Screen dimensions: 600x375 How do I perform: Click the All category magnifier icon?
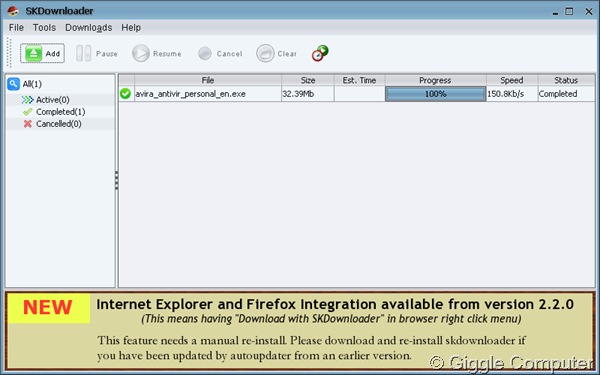13,84
